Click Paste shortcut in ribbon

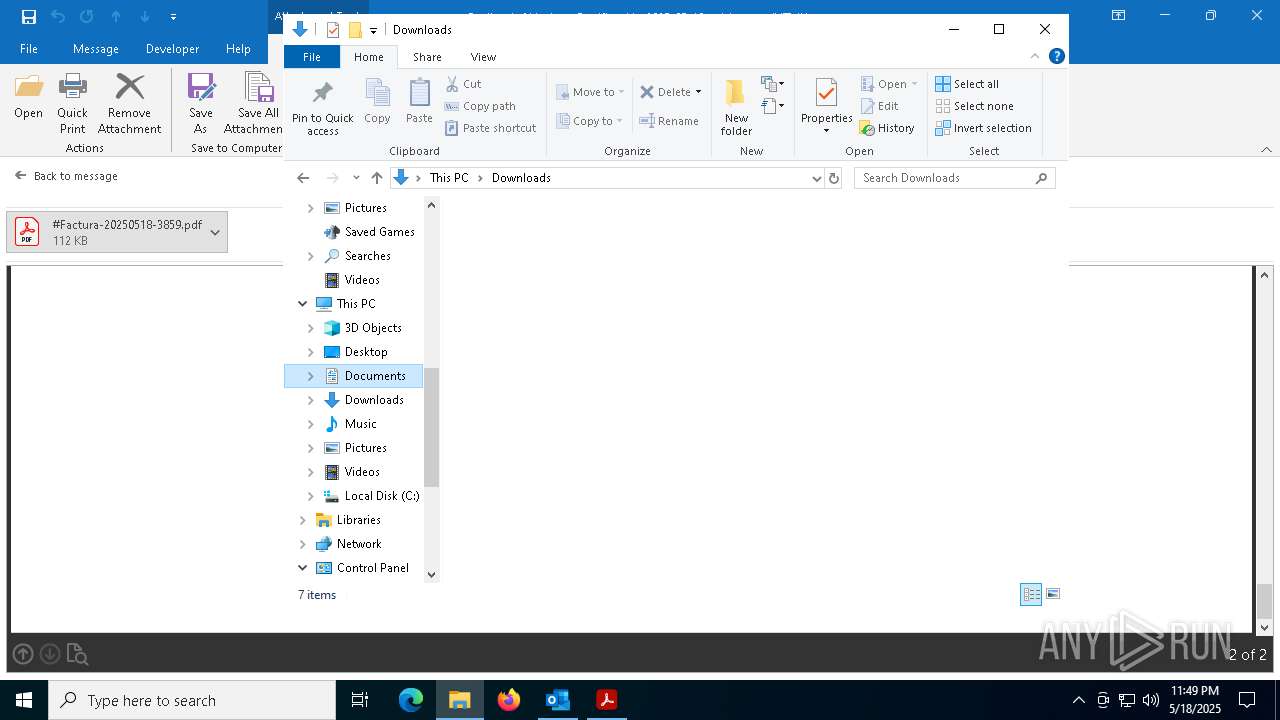coord(490,128)
